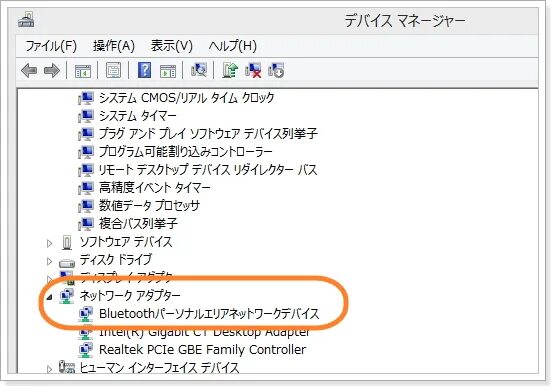Click icon beside システム タイマー
551x386 pixels.
86,116
